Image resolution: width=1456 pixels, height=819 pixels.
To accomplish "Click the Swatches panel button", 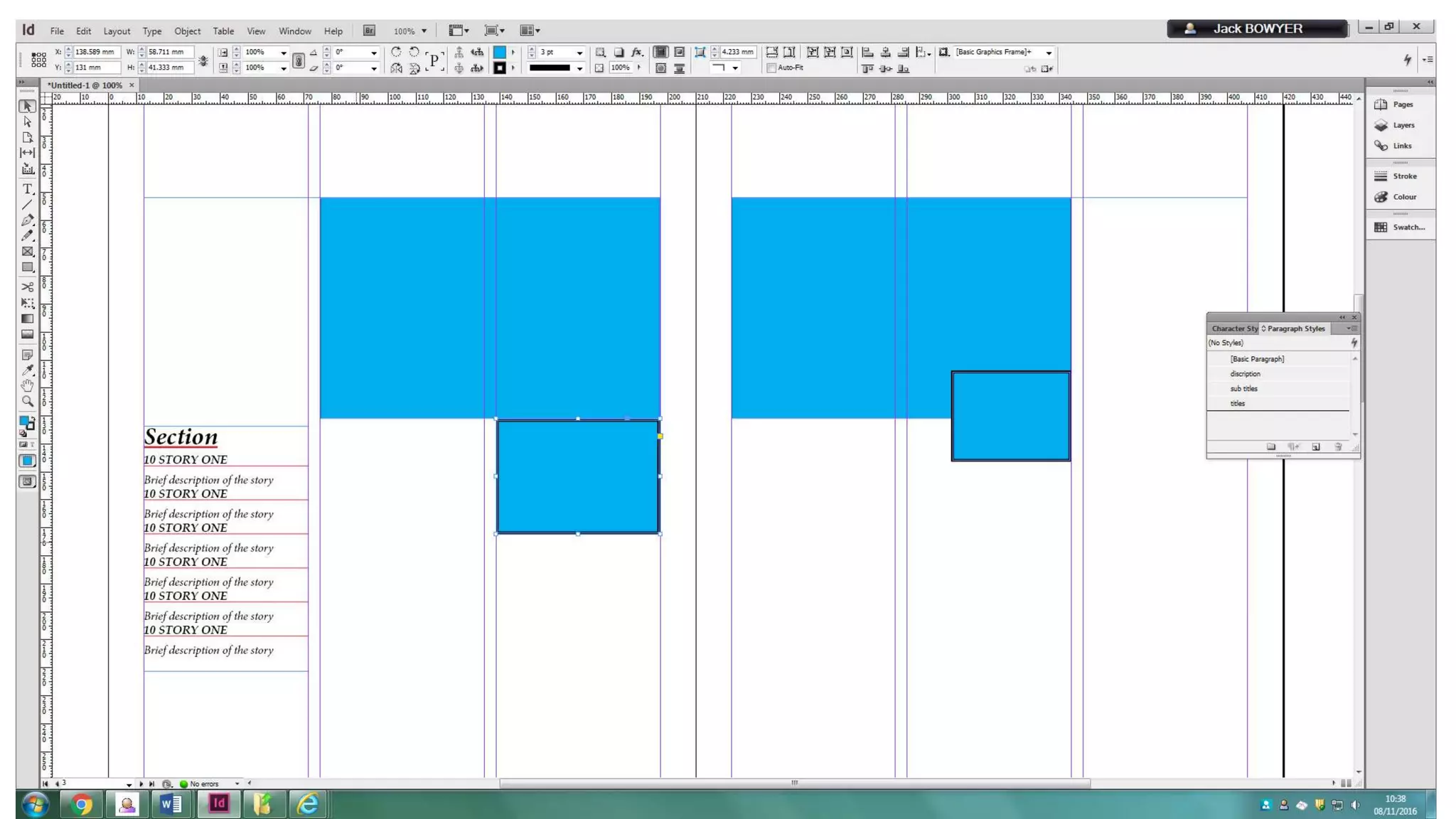I will 1400,227.
